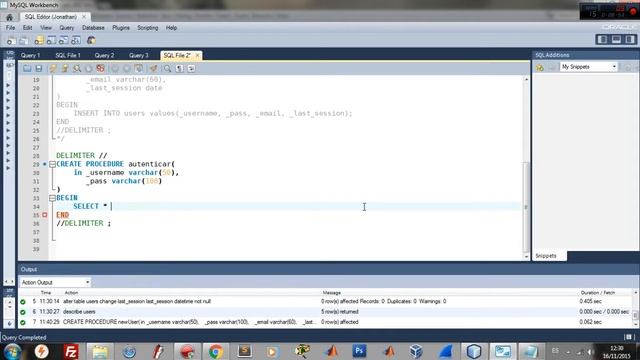Screen dimensions: 640x360
Task: Click the dolphin reconnect icon in main toolbar
Action: click(x=91, y=40)
